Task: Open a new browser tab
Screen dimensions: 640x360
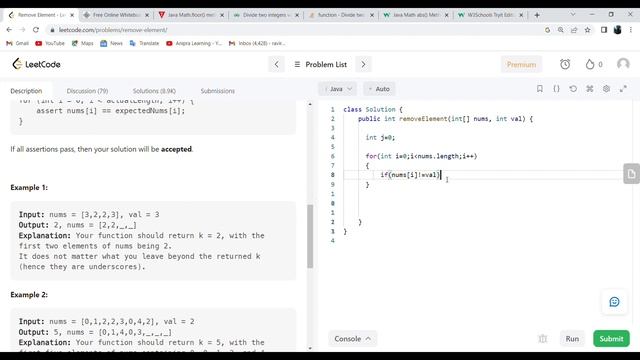Action: click(537, 15)
